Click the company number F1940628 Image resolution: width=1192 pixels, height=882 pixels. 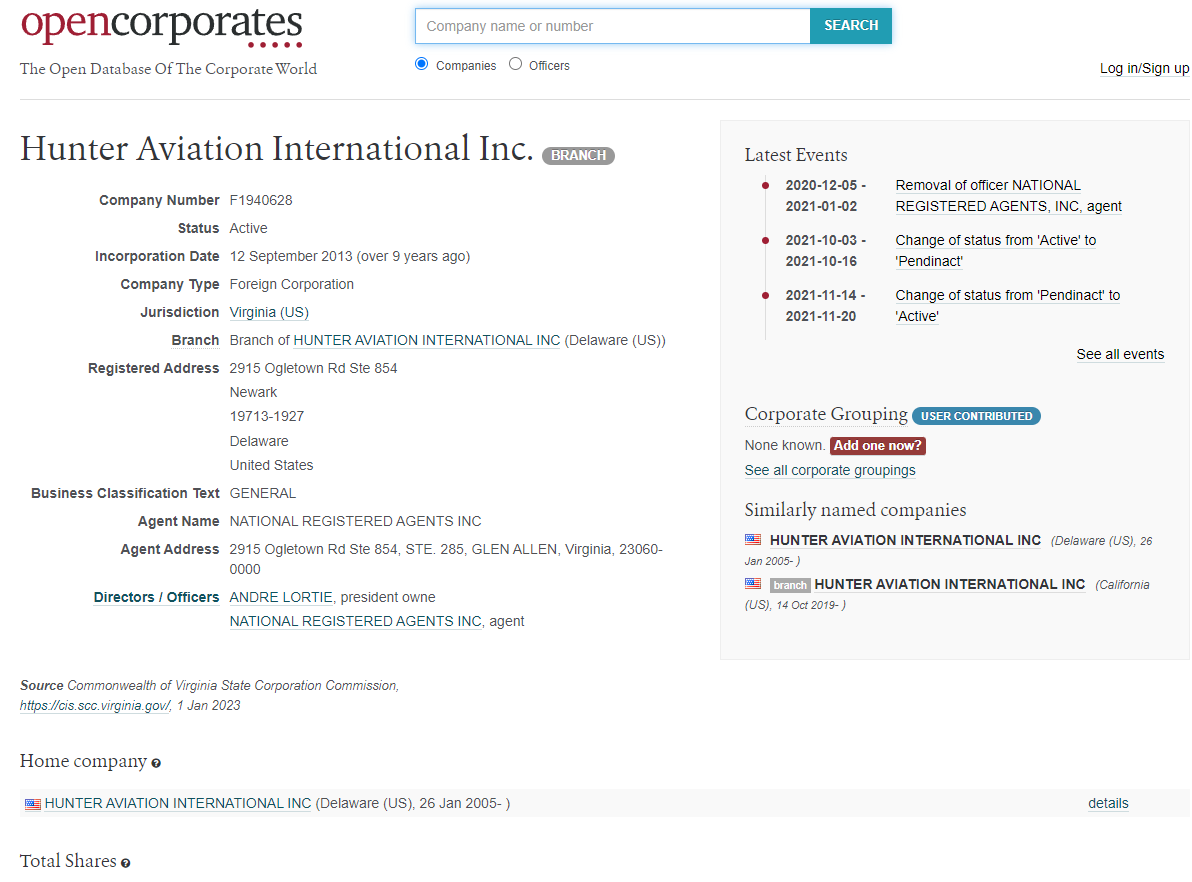click(261, 201)
